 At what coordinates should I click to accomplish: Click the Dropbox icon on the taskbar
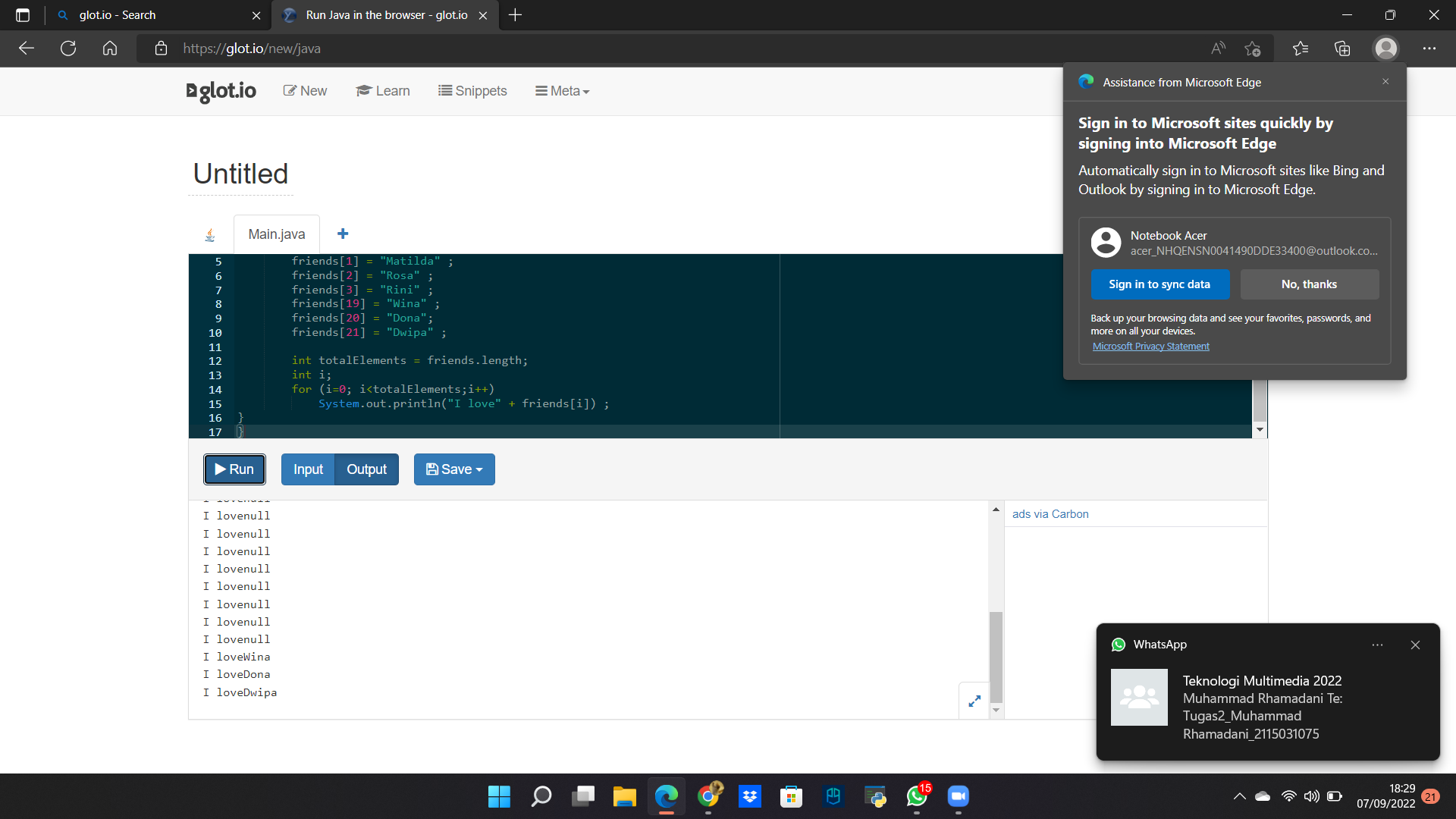coord(749,796)
